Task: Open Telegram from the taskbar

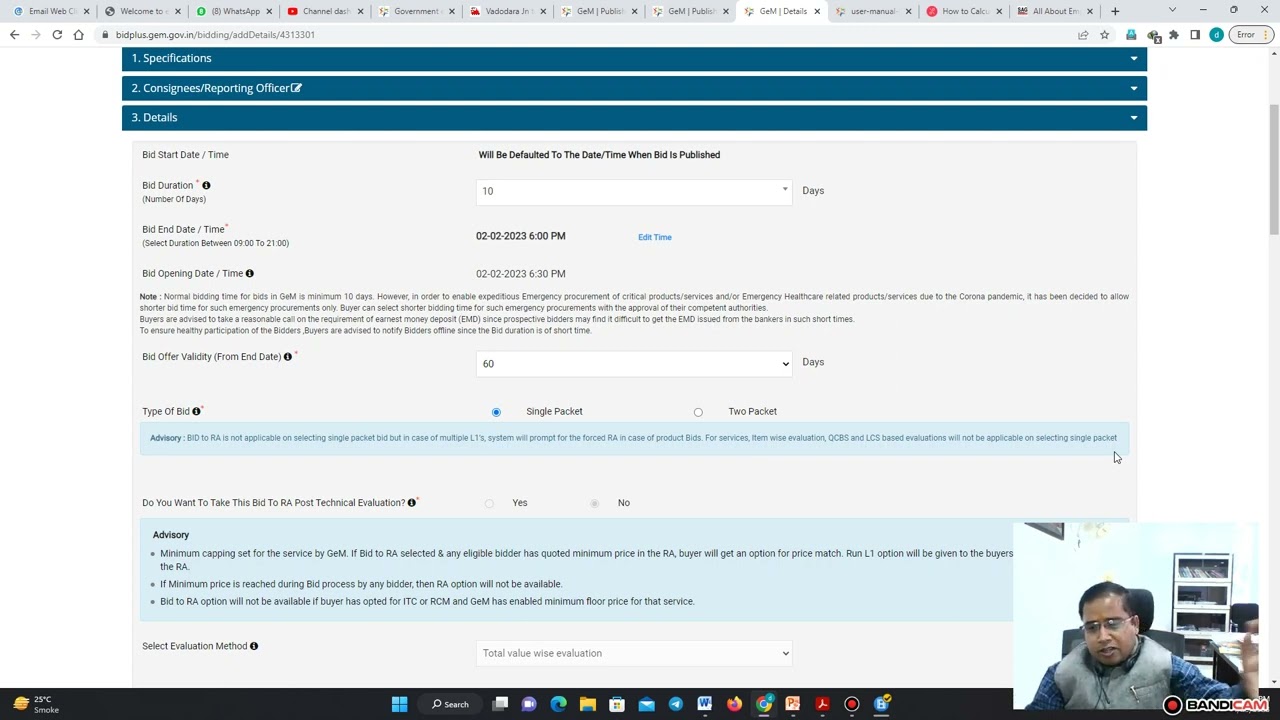Action: click(x=676, y=704)
